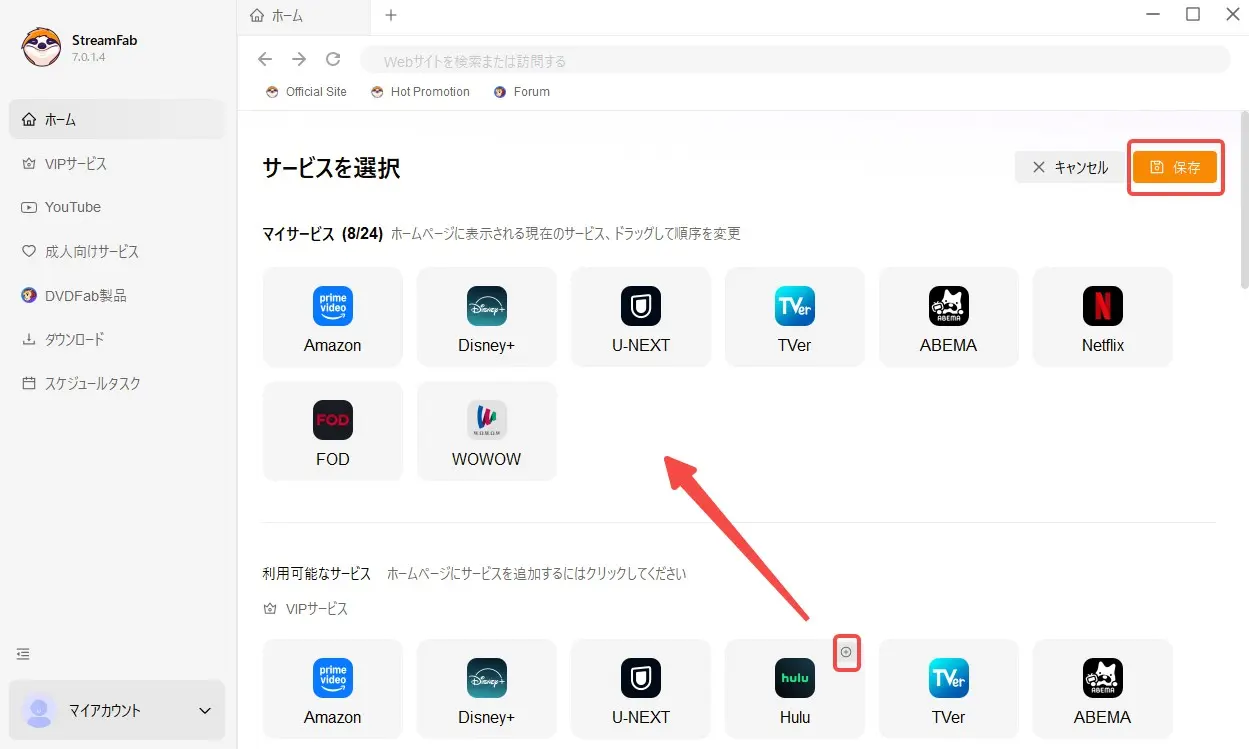The image size is (1249, 749).
Task: Reload the page with refresh icon
Action: (334, 60)
